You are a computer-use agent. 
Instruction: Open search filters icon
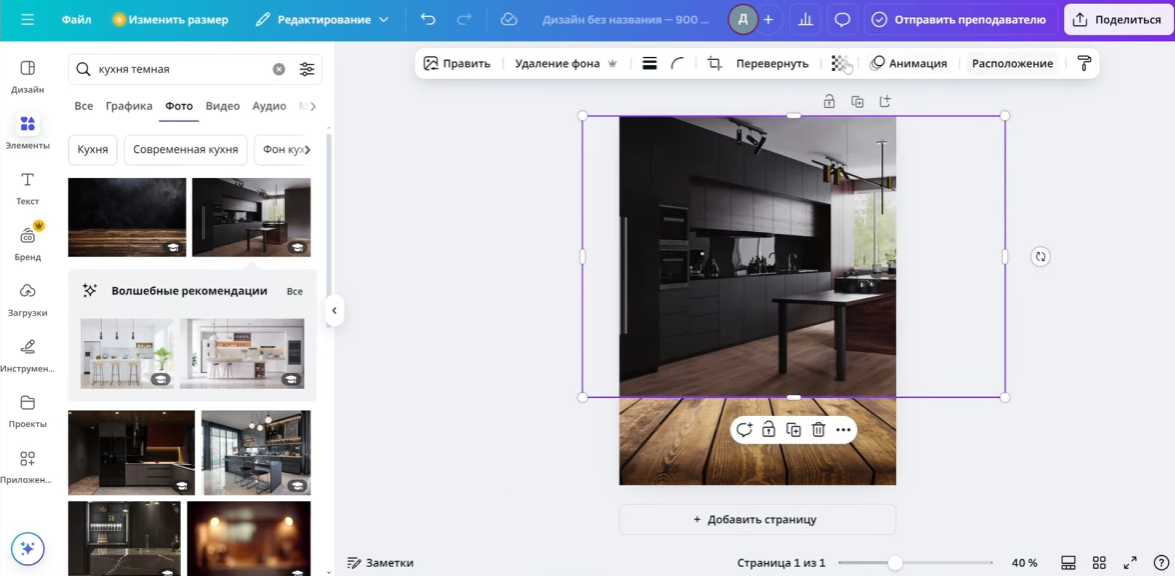pos(307,69)
